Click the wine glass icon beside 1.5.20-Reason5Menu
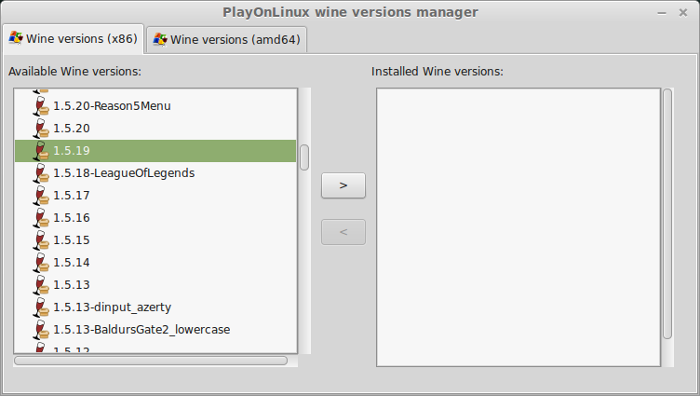700x396 pixels. point(41,106)
